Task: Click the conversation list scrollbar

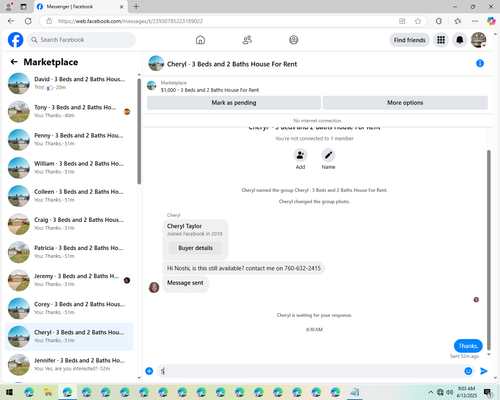Action: [139, 131]
